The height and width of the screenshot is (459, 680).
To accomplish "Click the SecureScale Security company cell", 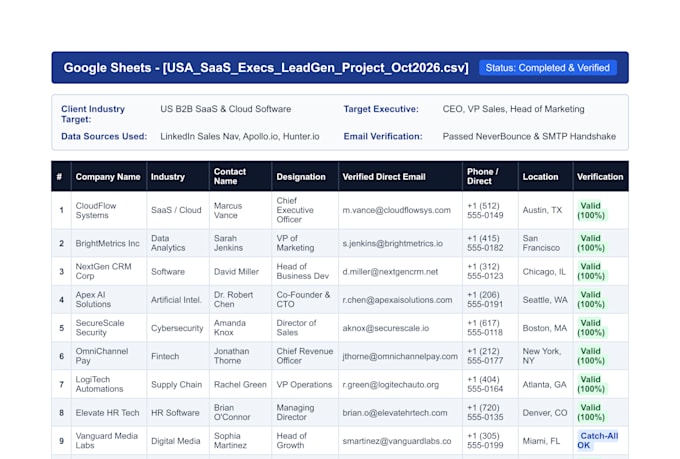I will click(109, 328).
